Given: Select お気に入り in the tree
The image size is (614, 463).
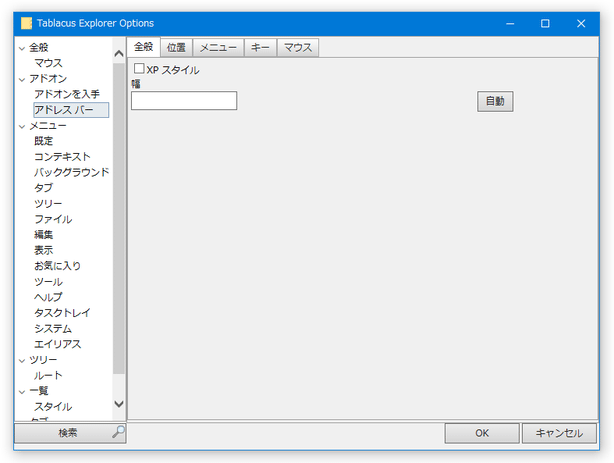Looking at the screenshot, I should [58, 266].
